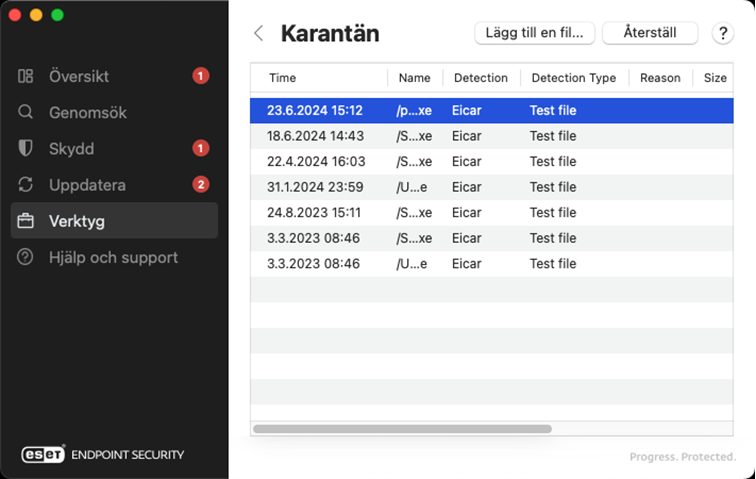Select the row dated 22.4.2024 16:03
This screenshot has height=479, width=756.
pyautogui.click(x=492, y=162)
